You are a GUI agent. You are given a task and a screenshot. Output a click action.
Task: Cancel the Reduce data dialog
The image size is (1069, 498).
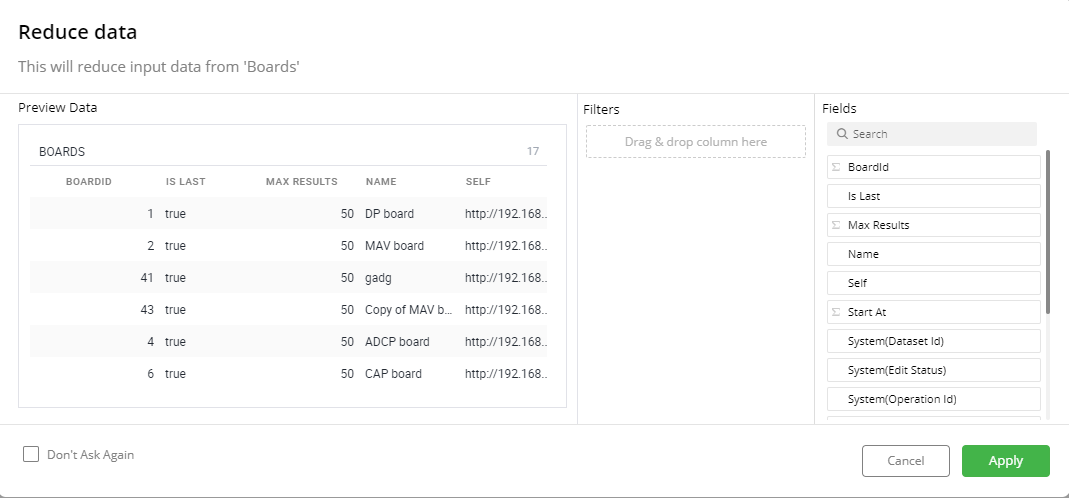click(905, 460)
